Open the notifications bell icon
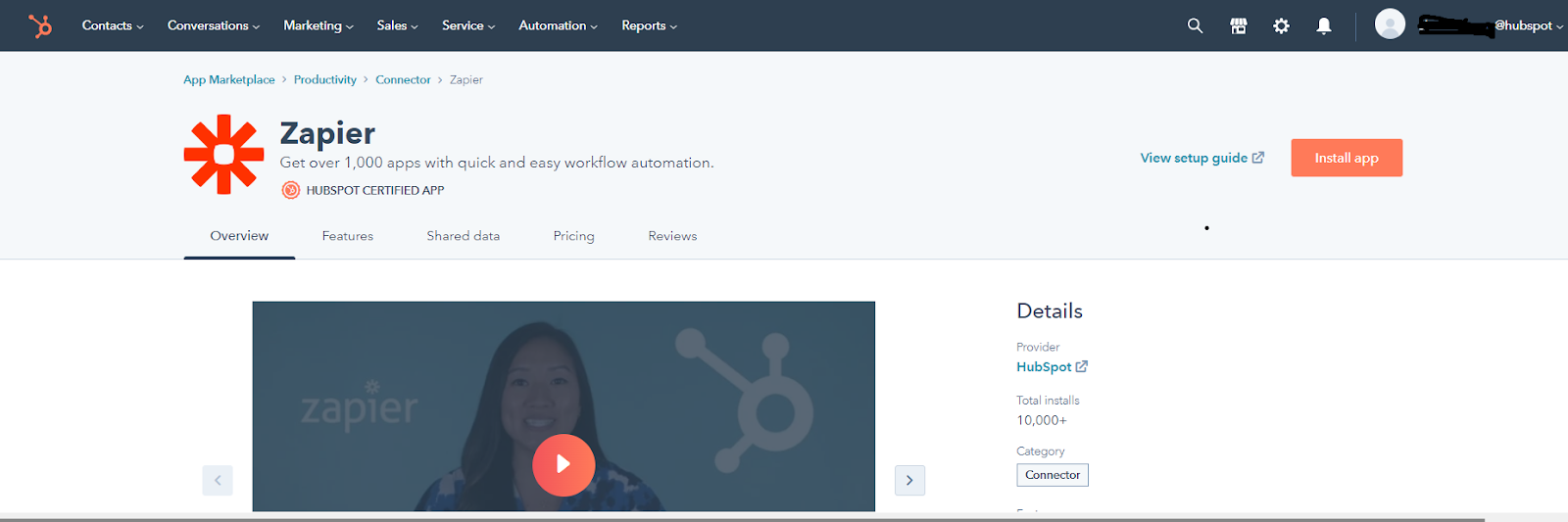Viewport: 1568px width, 522px height. [1324, 25]
